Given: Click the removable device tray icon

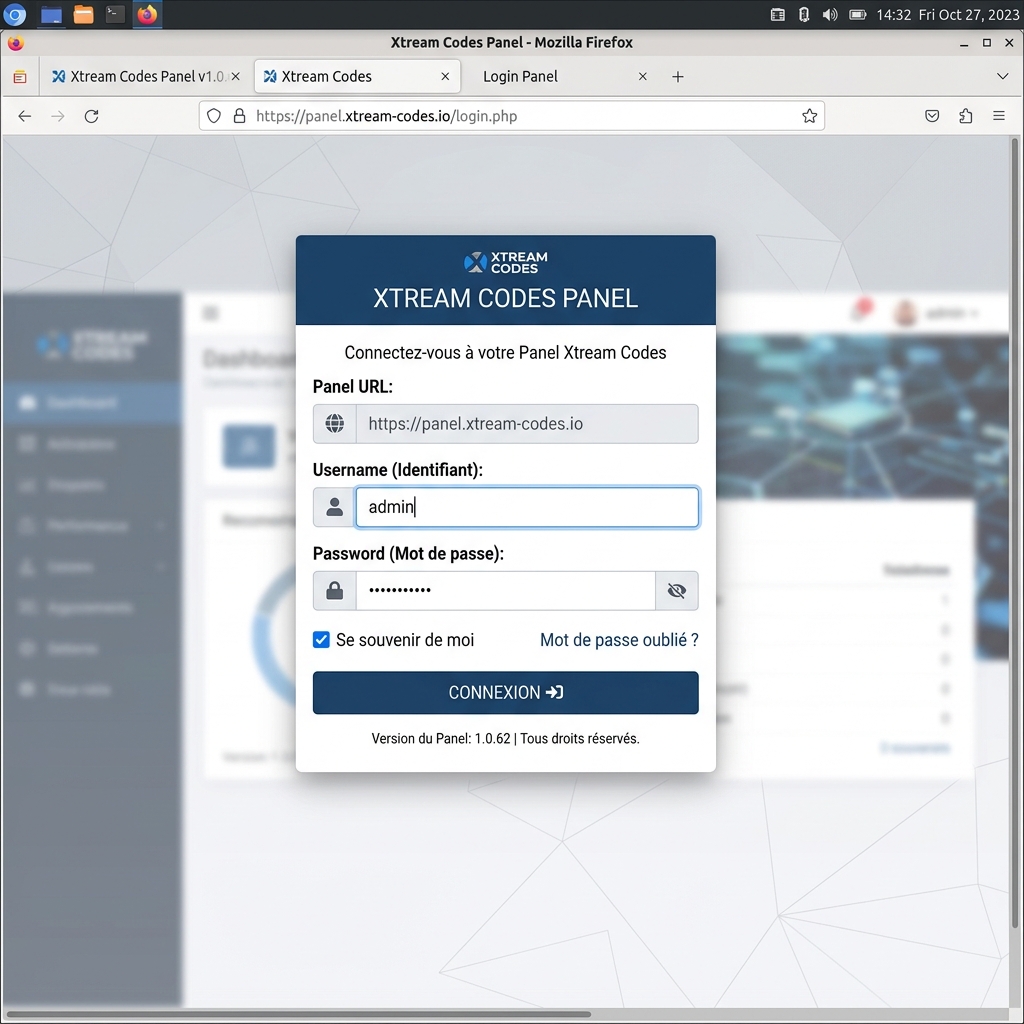Looking at the screenshot, I should tap(804, 15).
